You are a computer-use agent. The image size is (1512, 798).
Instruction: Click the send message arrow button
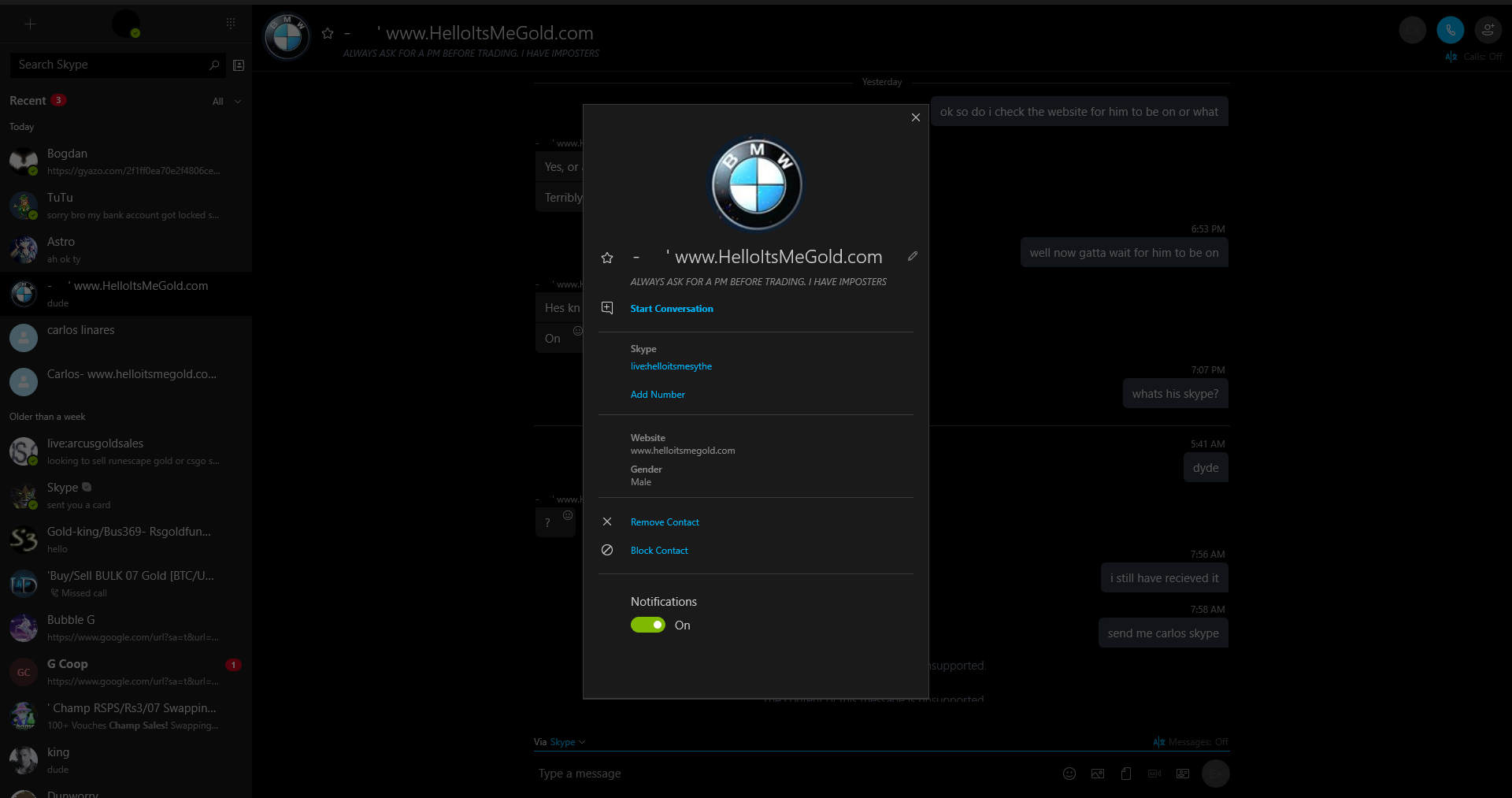click(1215, 774)
